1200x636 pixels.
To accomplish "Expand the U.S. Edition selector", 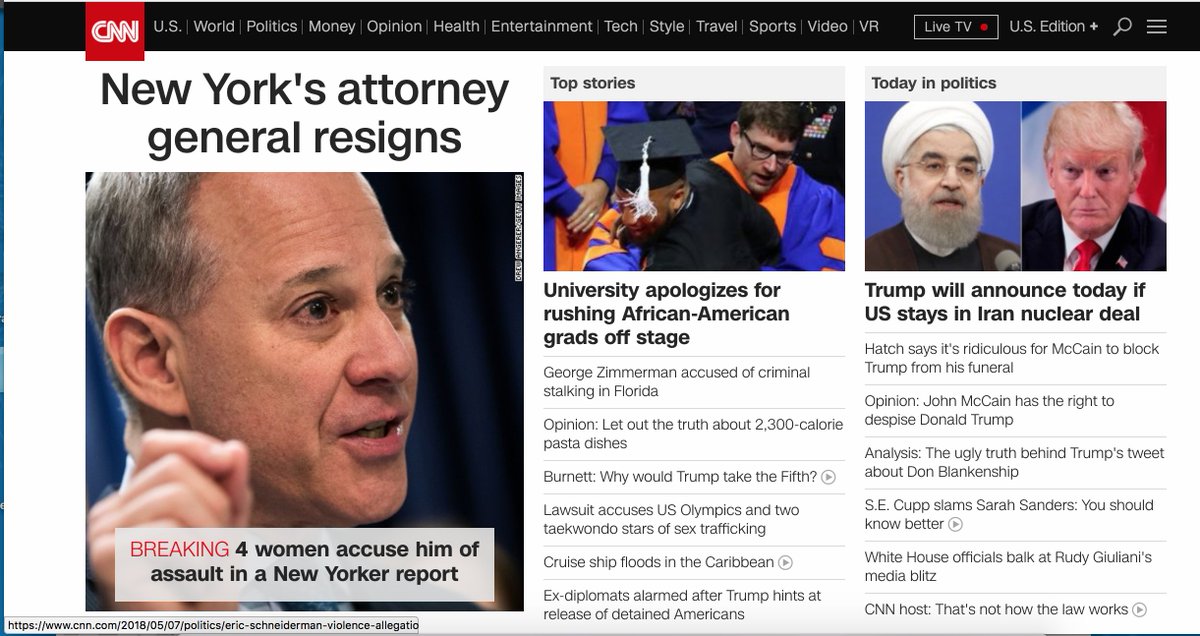I will pos(1054,27).
